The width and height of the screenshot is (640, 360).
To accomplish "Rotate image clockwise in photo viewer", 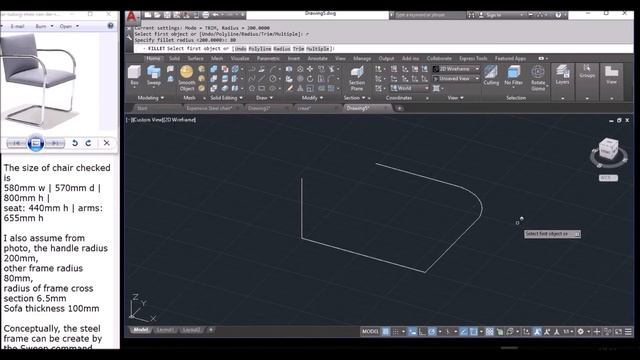I will point(89,143).
